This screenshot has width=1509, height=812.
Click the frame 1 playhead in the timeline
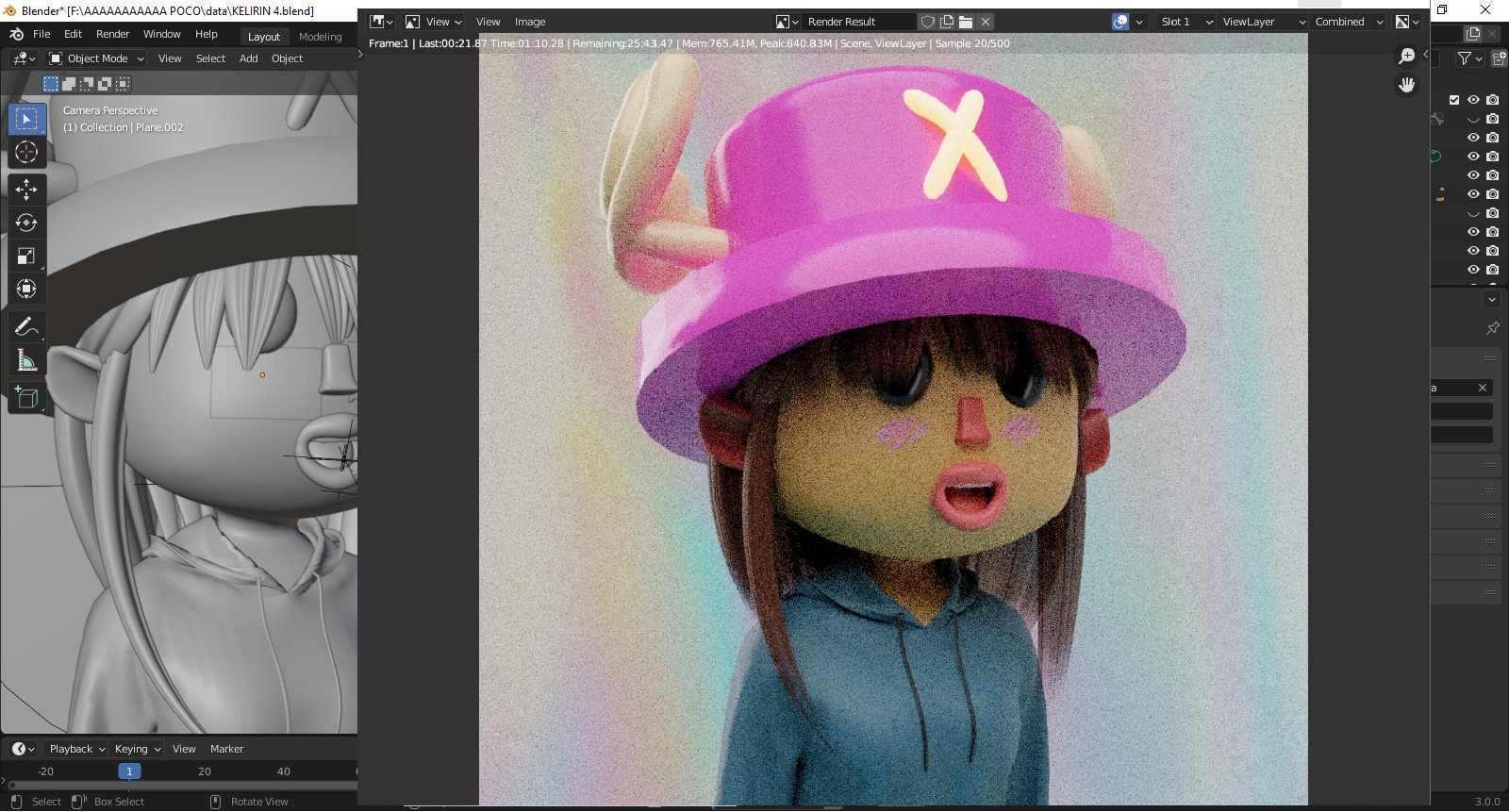(x=129, y=771)
